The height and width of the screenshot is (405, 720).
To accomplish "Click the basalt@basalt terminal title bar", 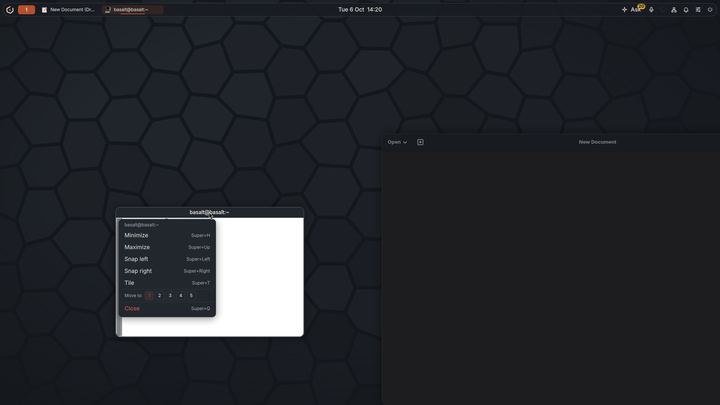I will point(209,212).
